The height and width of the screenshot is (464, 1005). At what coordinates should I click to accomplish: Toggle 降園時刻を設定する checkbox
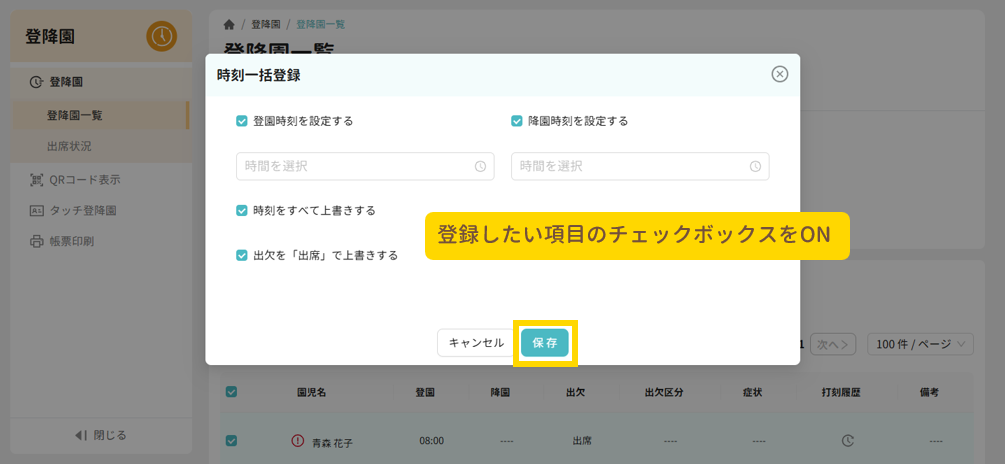click(517, 121)
